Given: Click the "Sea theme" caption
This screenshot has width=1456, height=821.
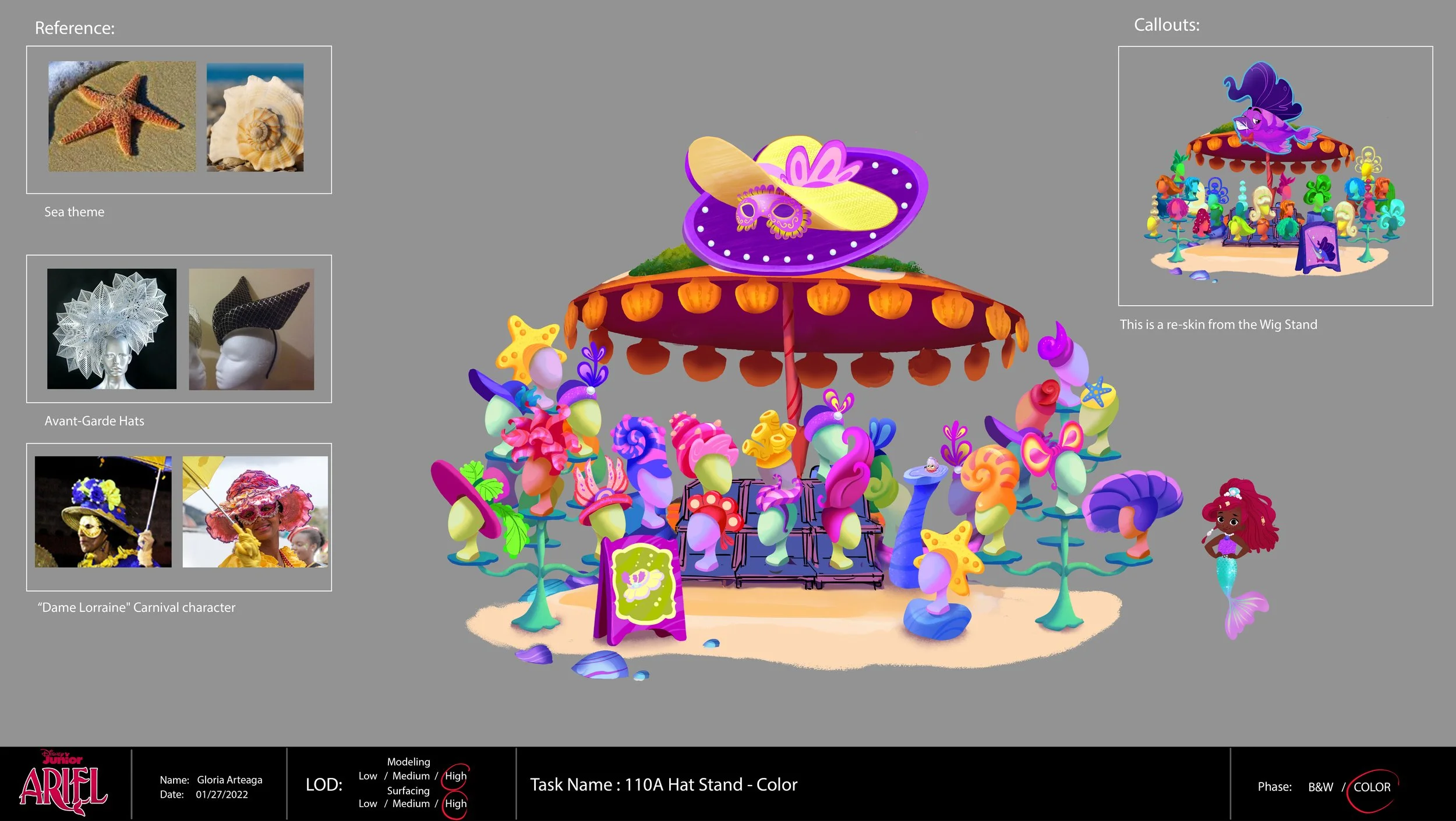Looking at the screenshot, I should (x=75, y=212).
